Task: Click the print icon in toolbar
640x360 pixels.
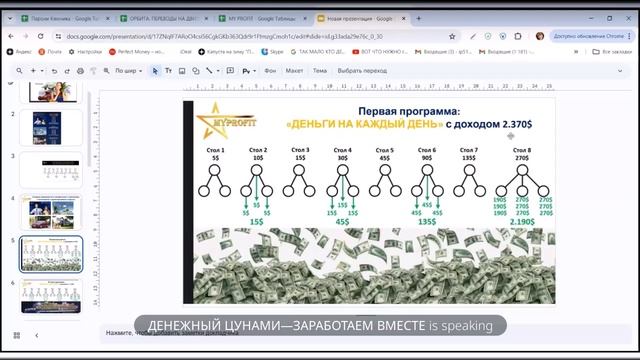Action: point(80,71)
